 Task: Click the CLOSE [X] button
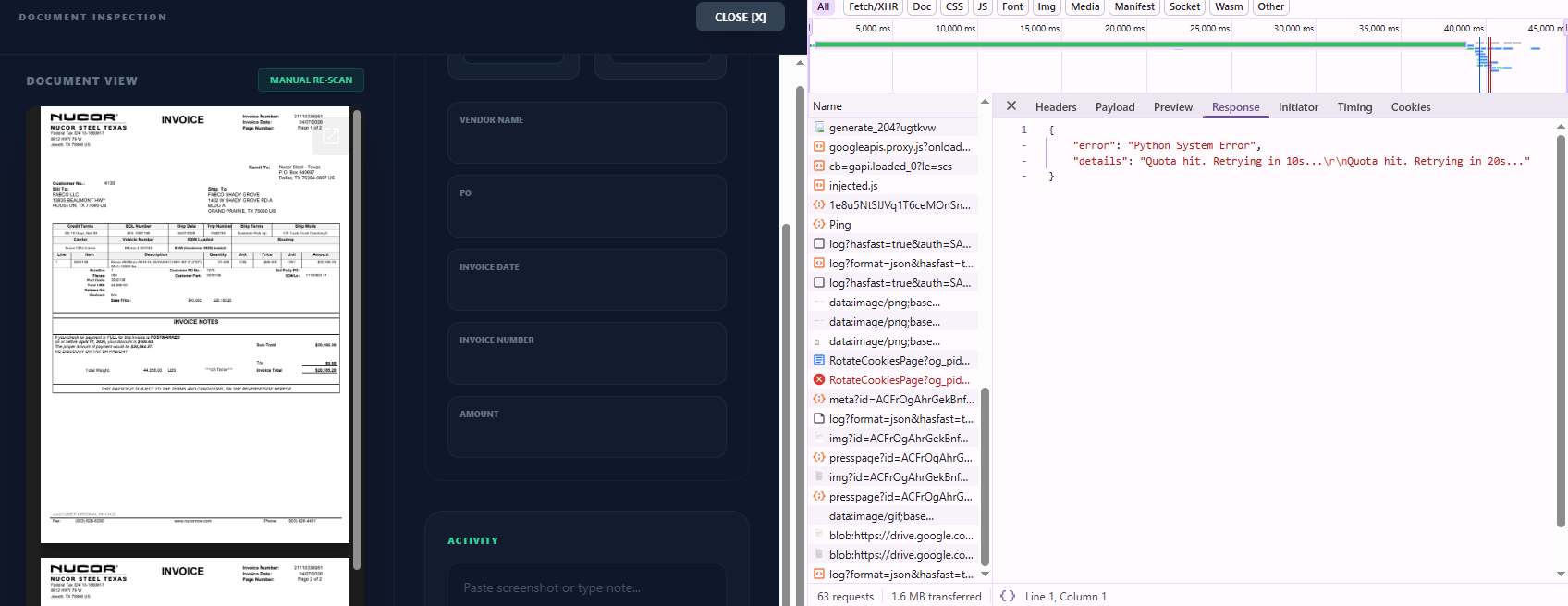click(x=741, y=17)
